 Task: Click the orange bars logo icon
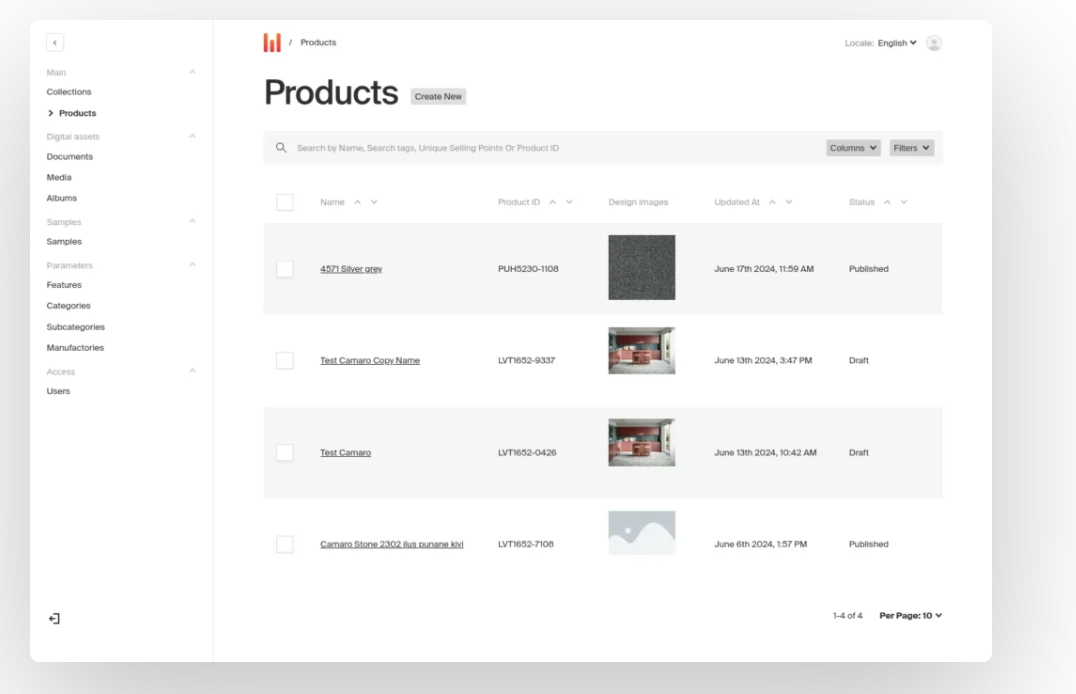(x=272, y=43)
